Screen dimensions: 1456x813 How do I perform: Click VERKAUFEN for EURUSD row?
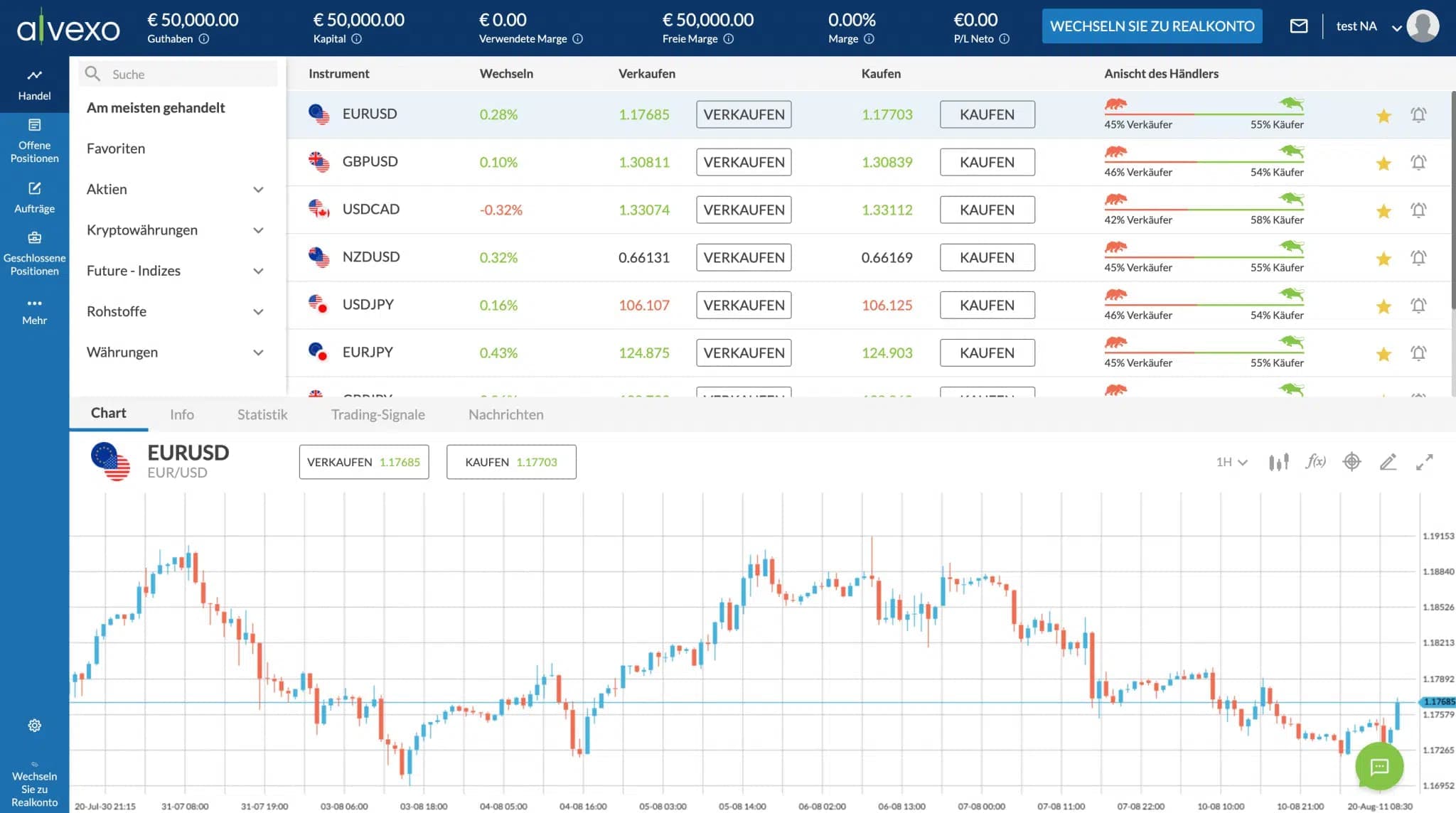click(x=744, y=114)
